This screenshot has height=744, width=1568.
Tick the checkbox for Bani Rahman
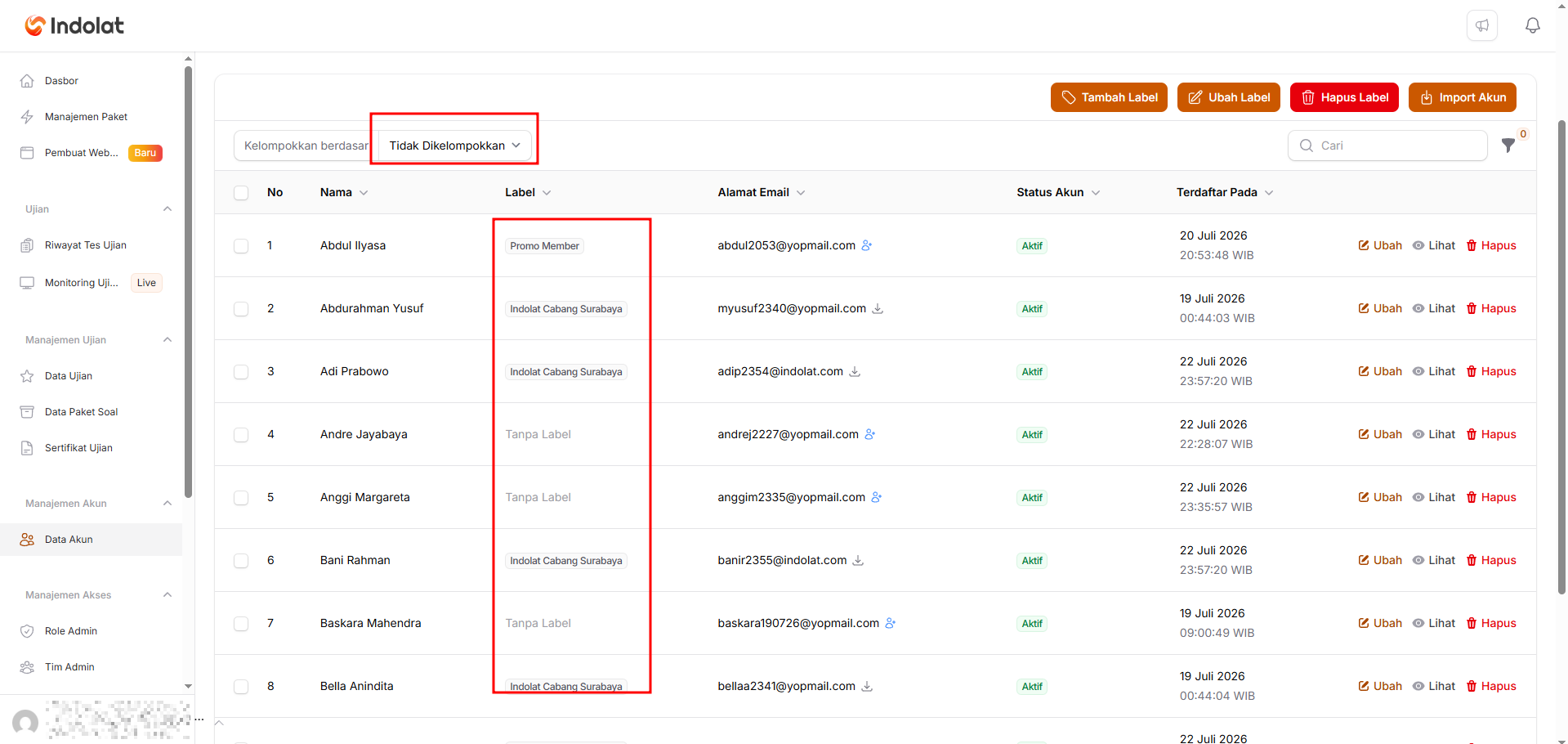(x=241, y=561)
